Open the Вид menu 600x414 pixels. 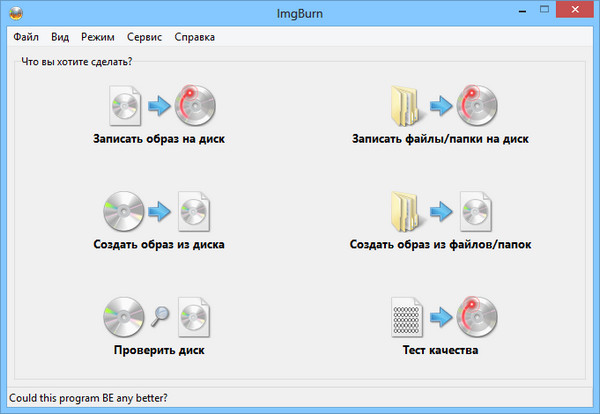tap(60, 37)
